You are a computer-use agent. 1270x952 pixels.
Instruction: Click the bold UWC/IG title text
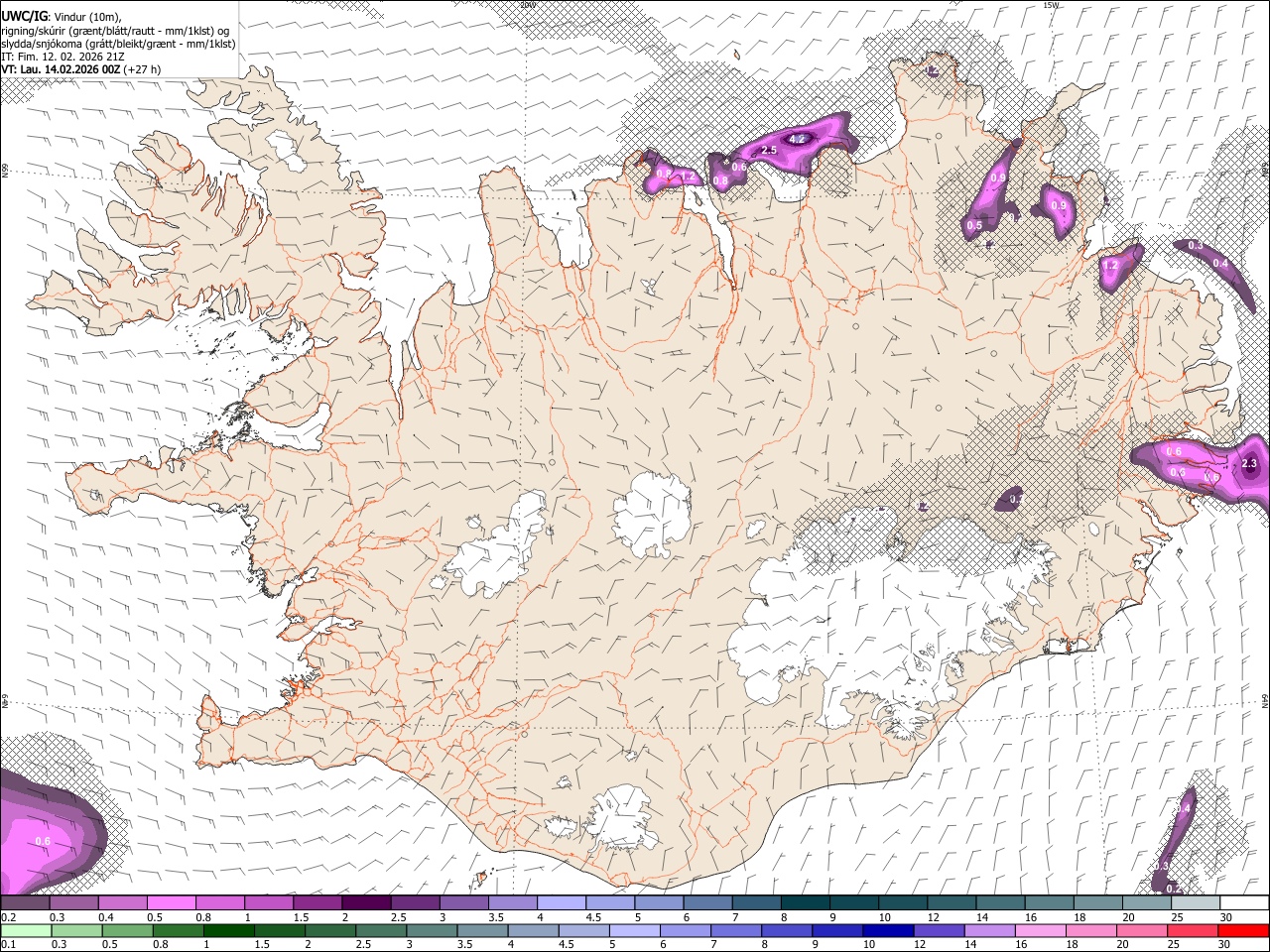pyautogui.click(x=24, y=16)
